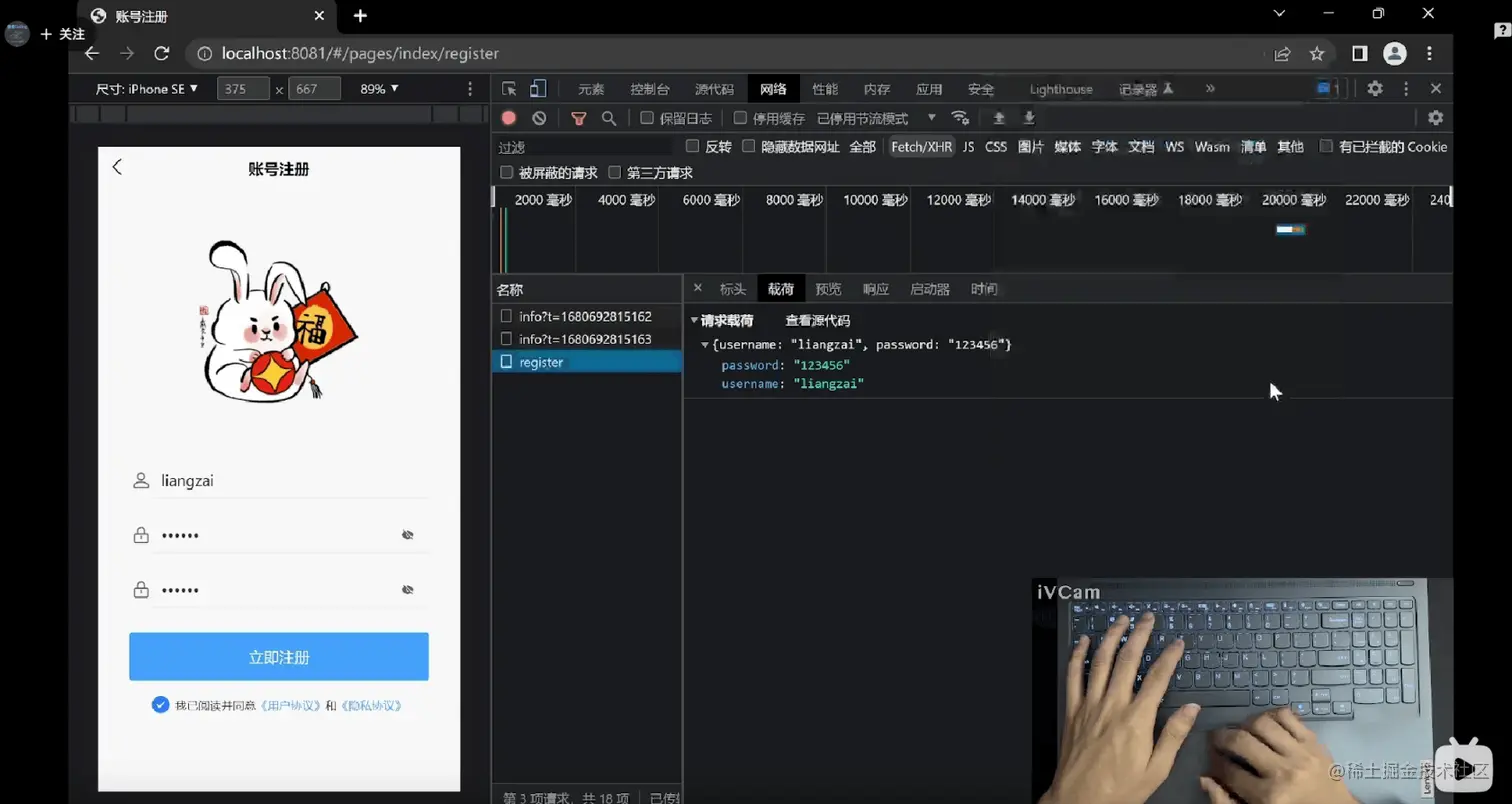Click the password visibility eye icon
This screenshot has width=1512, height=804.
[x=408, y=534]
